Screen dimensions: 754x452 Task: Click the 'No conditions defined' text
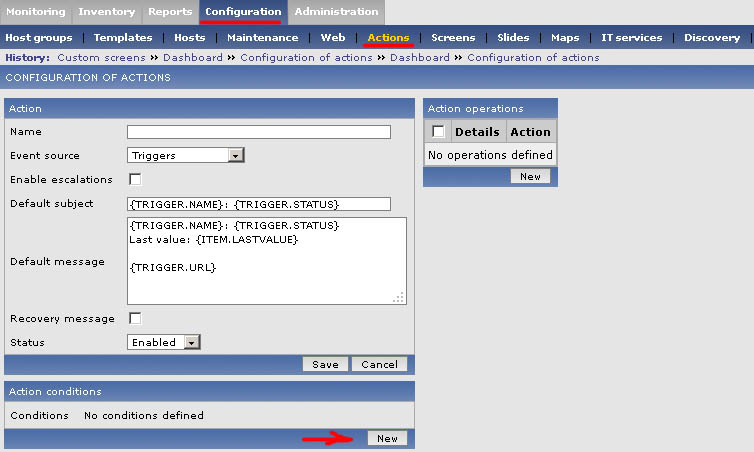click(144, 415)
